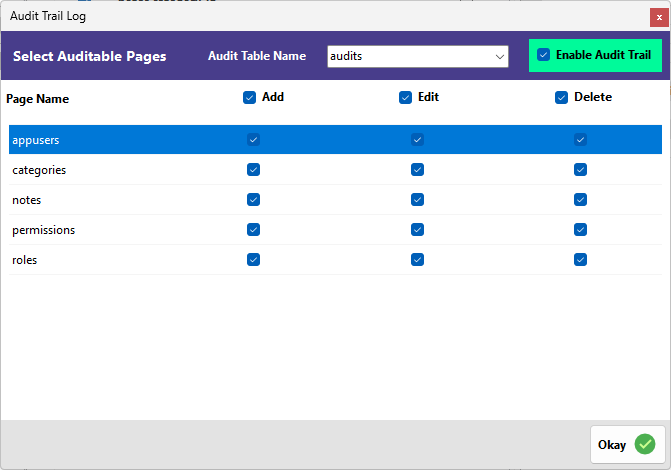Screen dimensions: 671x470
Task: Uncheck Add for the appusers page
Action: coord(253,140)
